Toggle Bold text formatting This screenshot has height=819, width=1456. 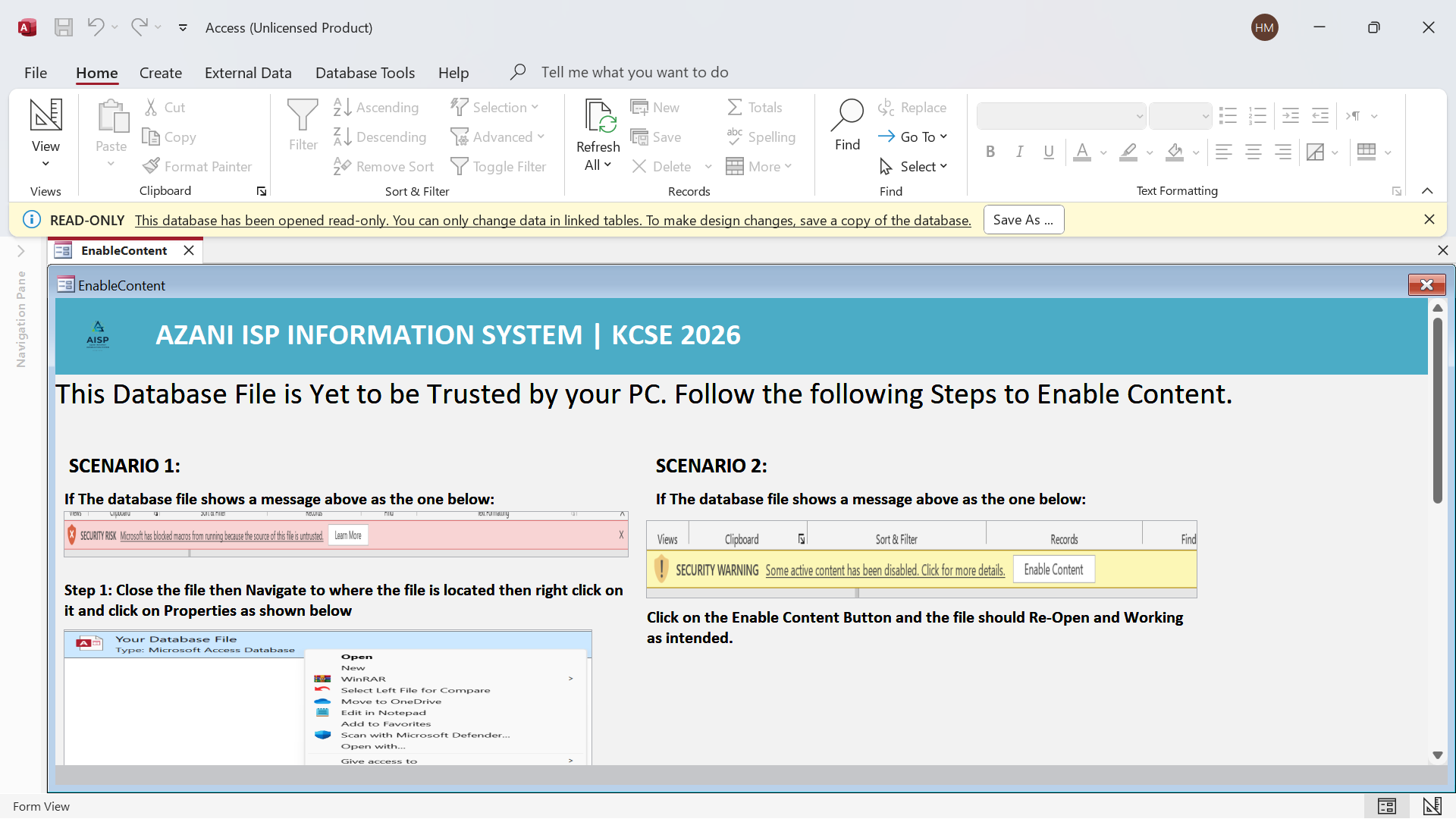[x=990, y=152]
